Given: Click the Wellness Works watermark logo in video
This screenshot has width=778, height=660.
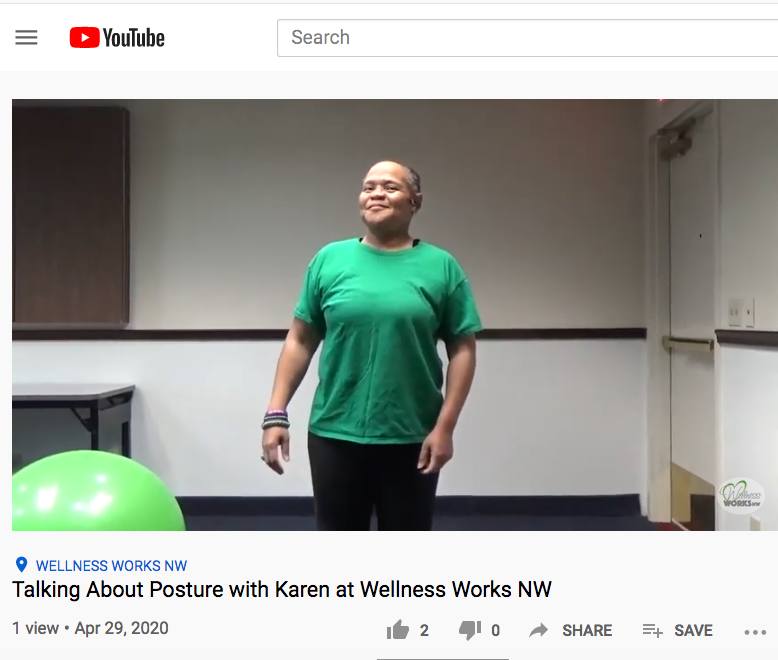Looking at the screenshot, I should click(740, 495).
